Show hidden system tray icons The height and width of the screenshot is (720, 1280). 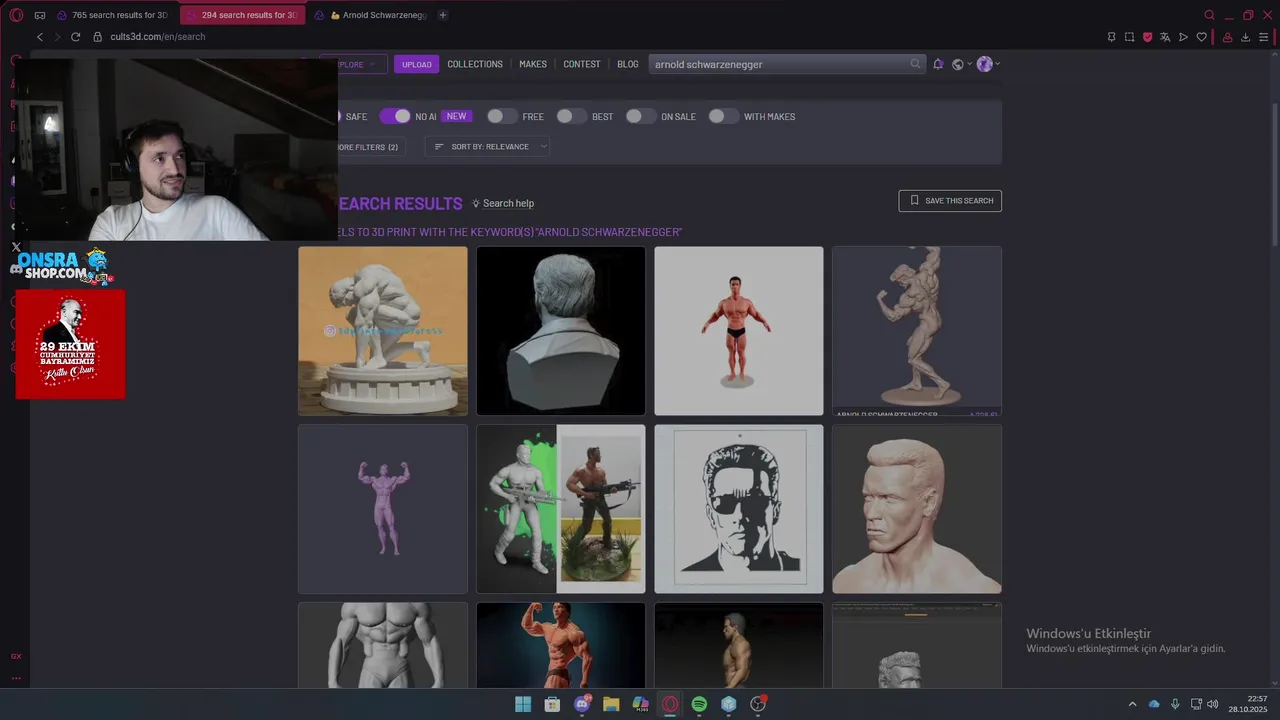coord(1132,704)
